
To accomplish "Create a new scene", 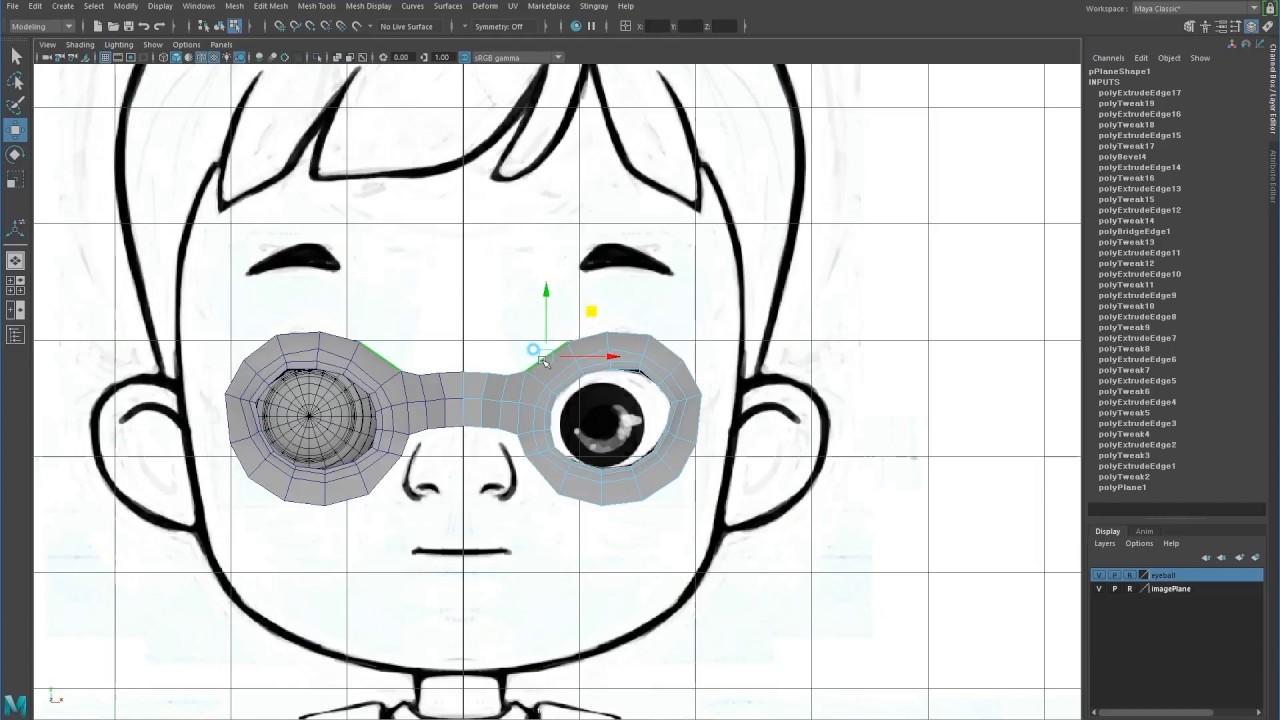I will [98, 26].
